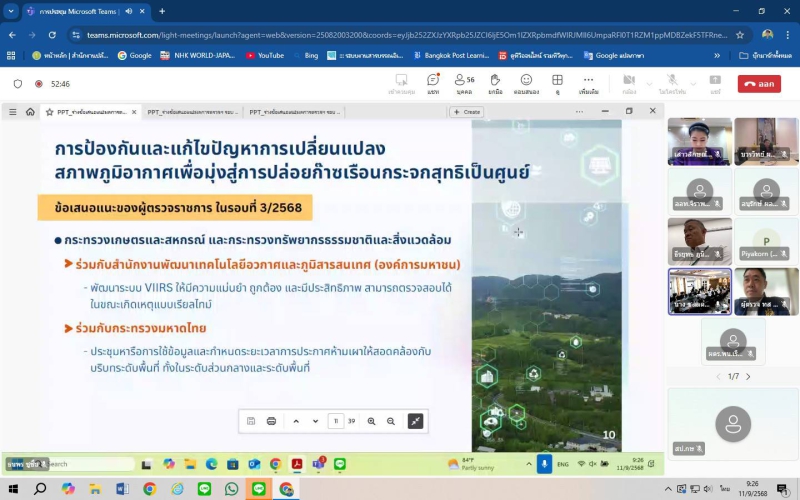The height and width of the screenshot is (500, 800).
Task: Click save icon in PDF floating toolbar
Action: point(251,421)
